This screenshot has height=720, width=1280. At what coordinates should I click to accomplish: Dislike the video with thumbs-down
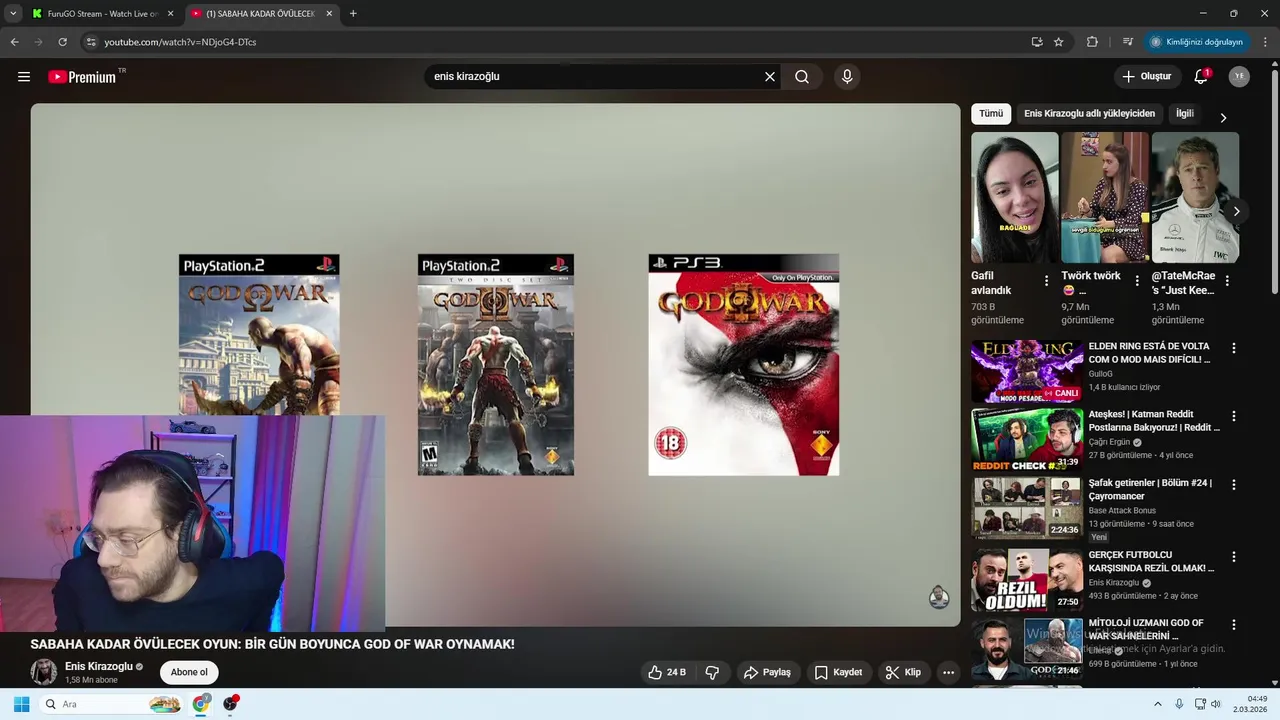[712, 672]
